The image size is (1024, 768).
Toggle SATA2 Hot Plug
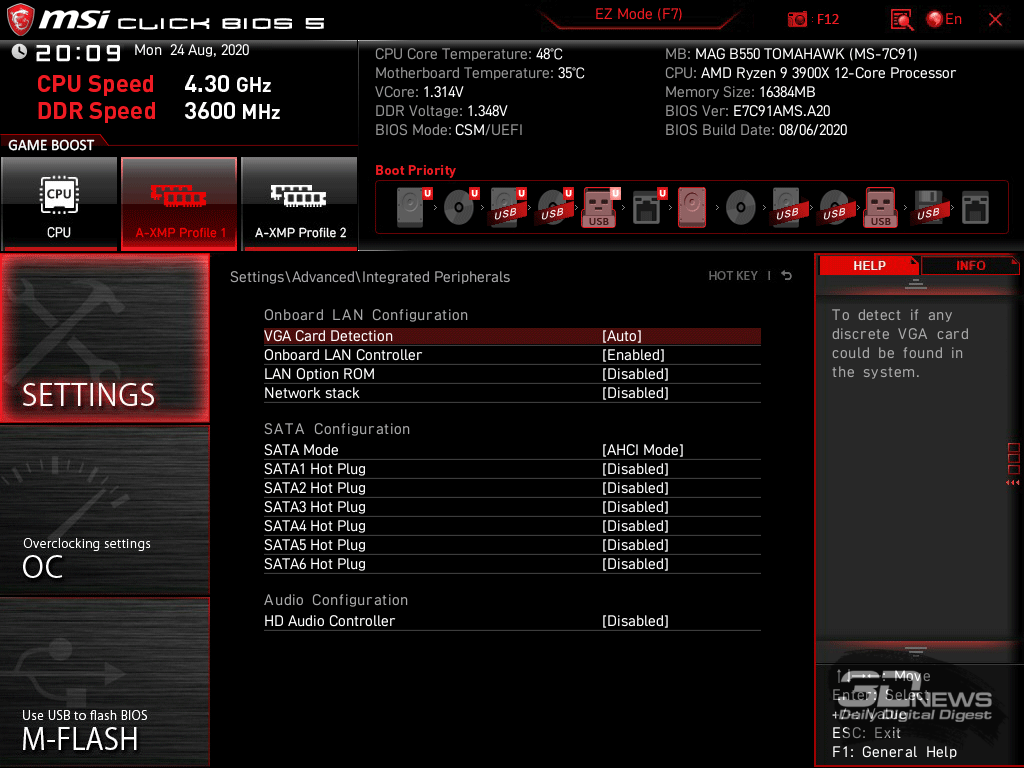[x=512, y=488]
